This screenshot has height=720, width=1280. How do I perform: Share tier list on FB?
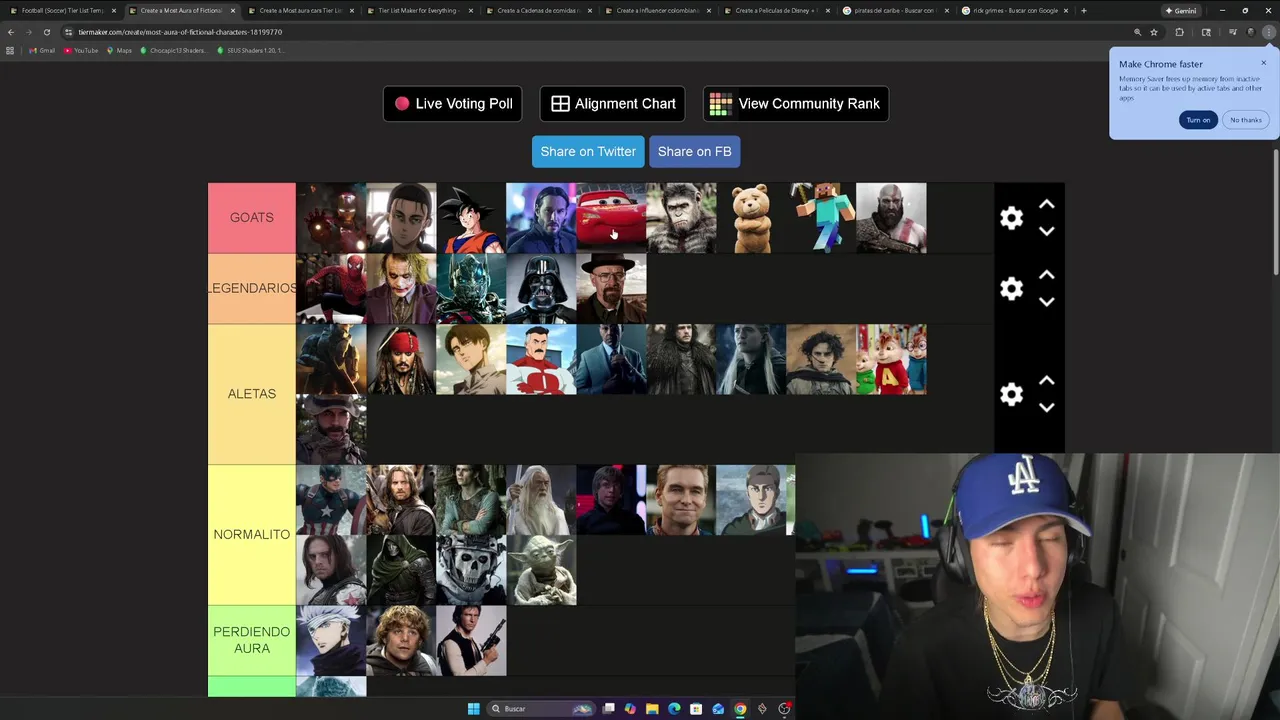pyautogui.click(x=694, y=152)
